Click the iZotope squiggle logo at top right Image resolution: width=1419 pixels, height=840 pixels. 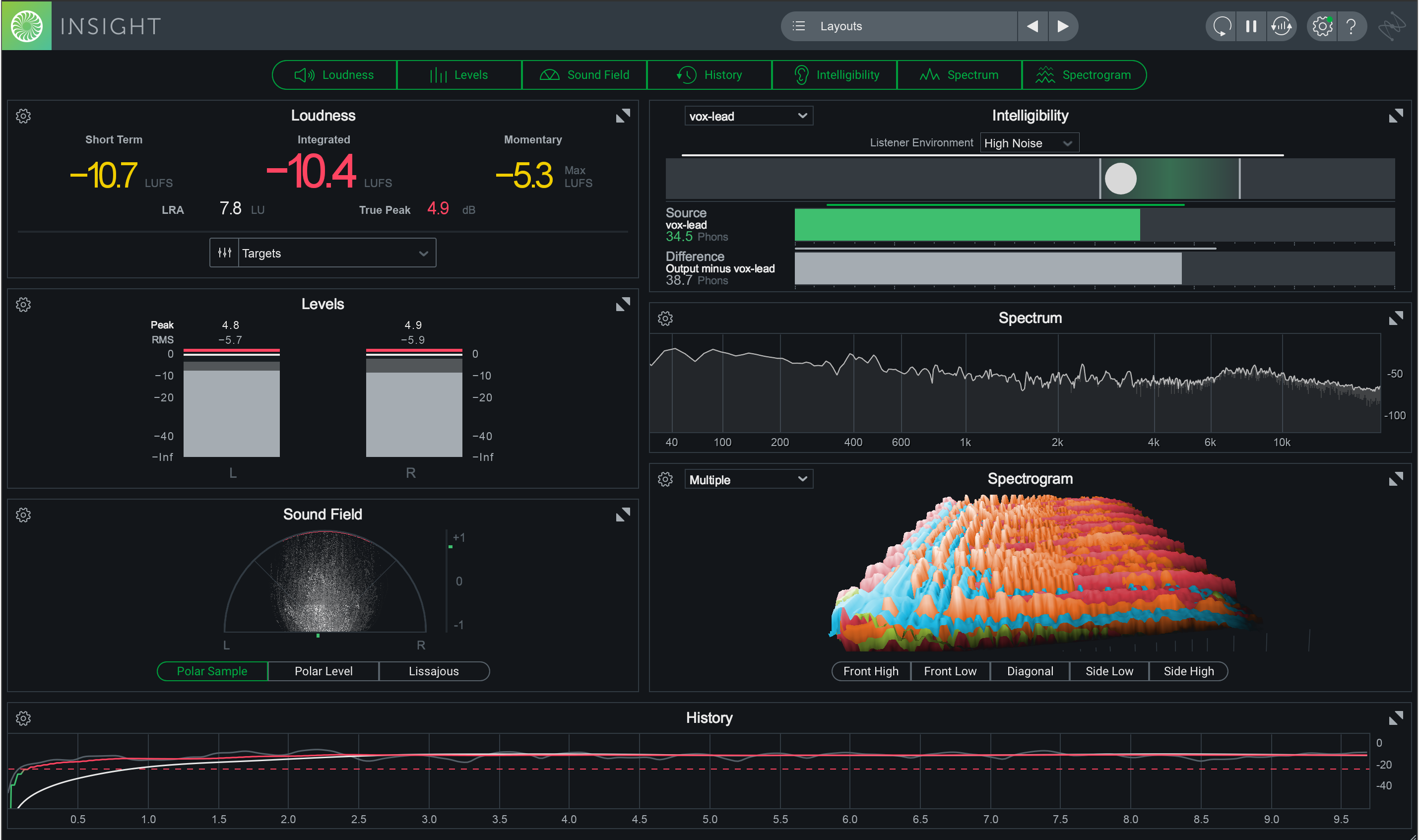click(x=1392, y=26)
